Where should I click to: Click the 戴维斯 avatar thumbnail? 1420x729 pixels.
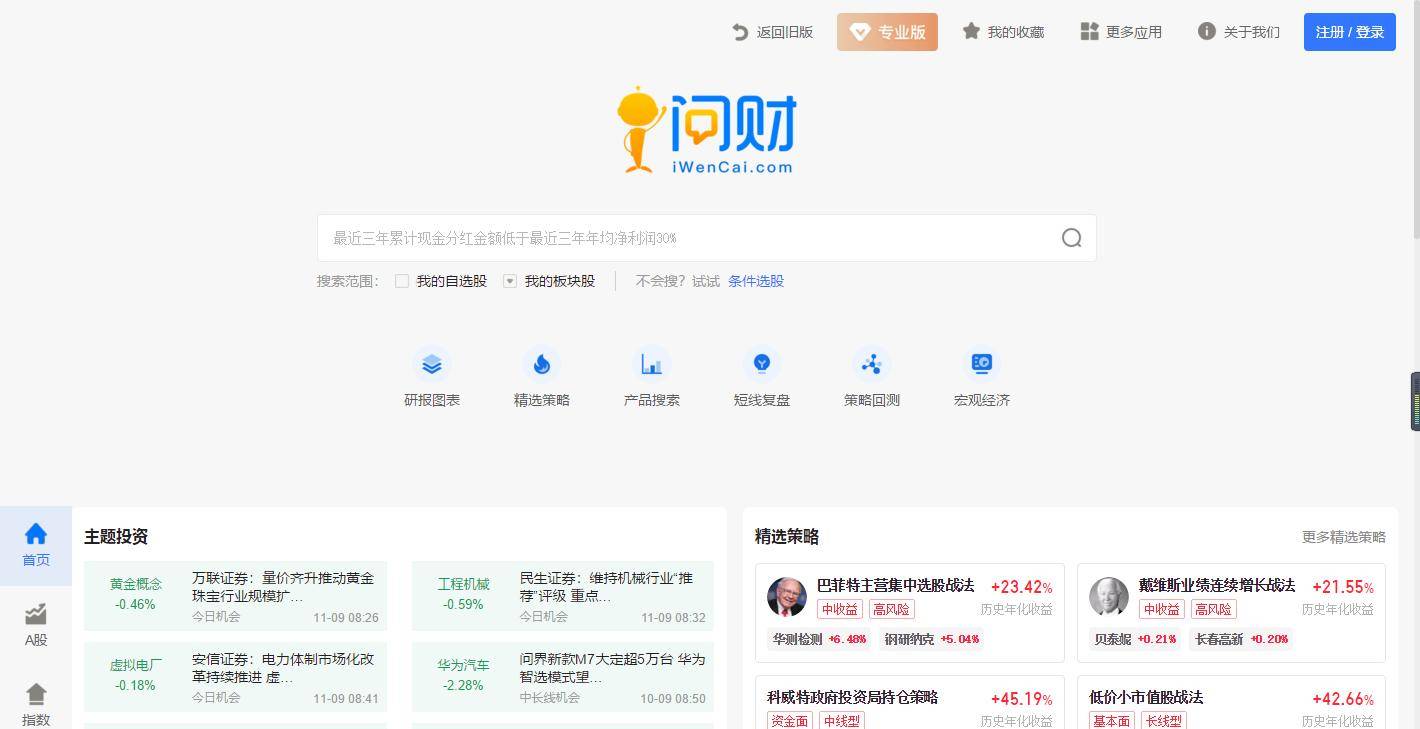tap(1109, 597)
